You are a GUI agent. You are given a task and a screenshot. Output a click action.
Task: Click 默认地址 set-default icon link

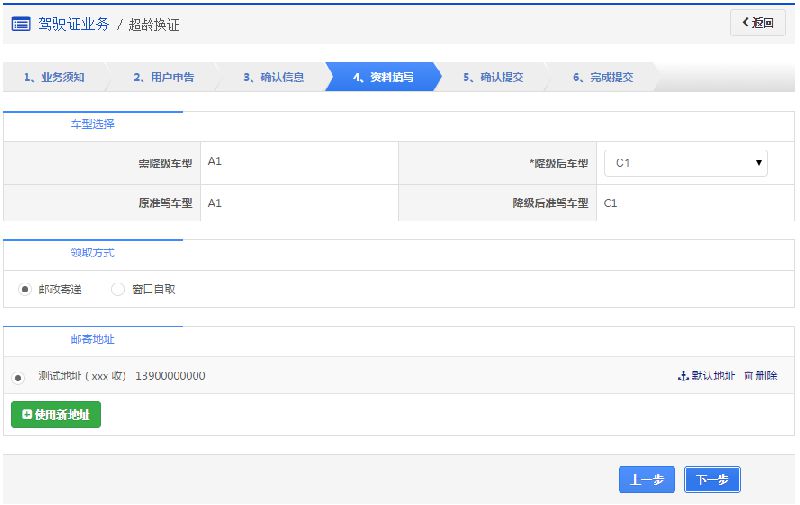coord(706,376)
